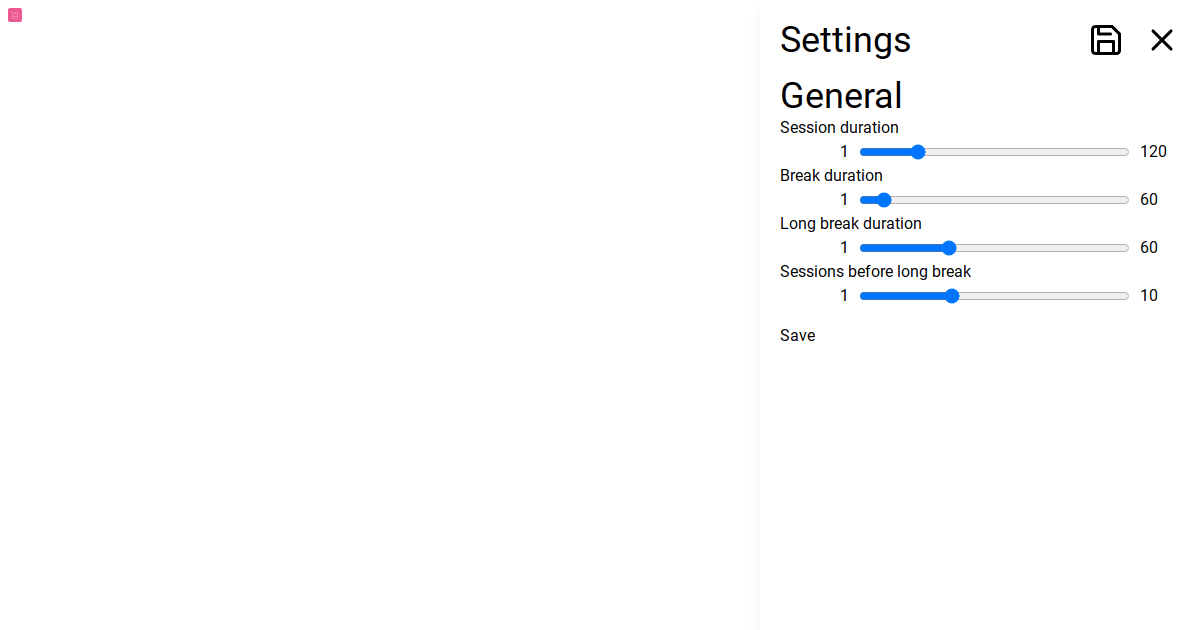Screen dimensions: 1200x630
Task: Click the Session duration slider handle
Action: pyautogui.click(x=918, y=152)
